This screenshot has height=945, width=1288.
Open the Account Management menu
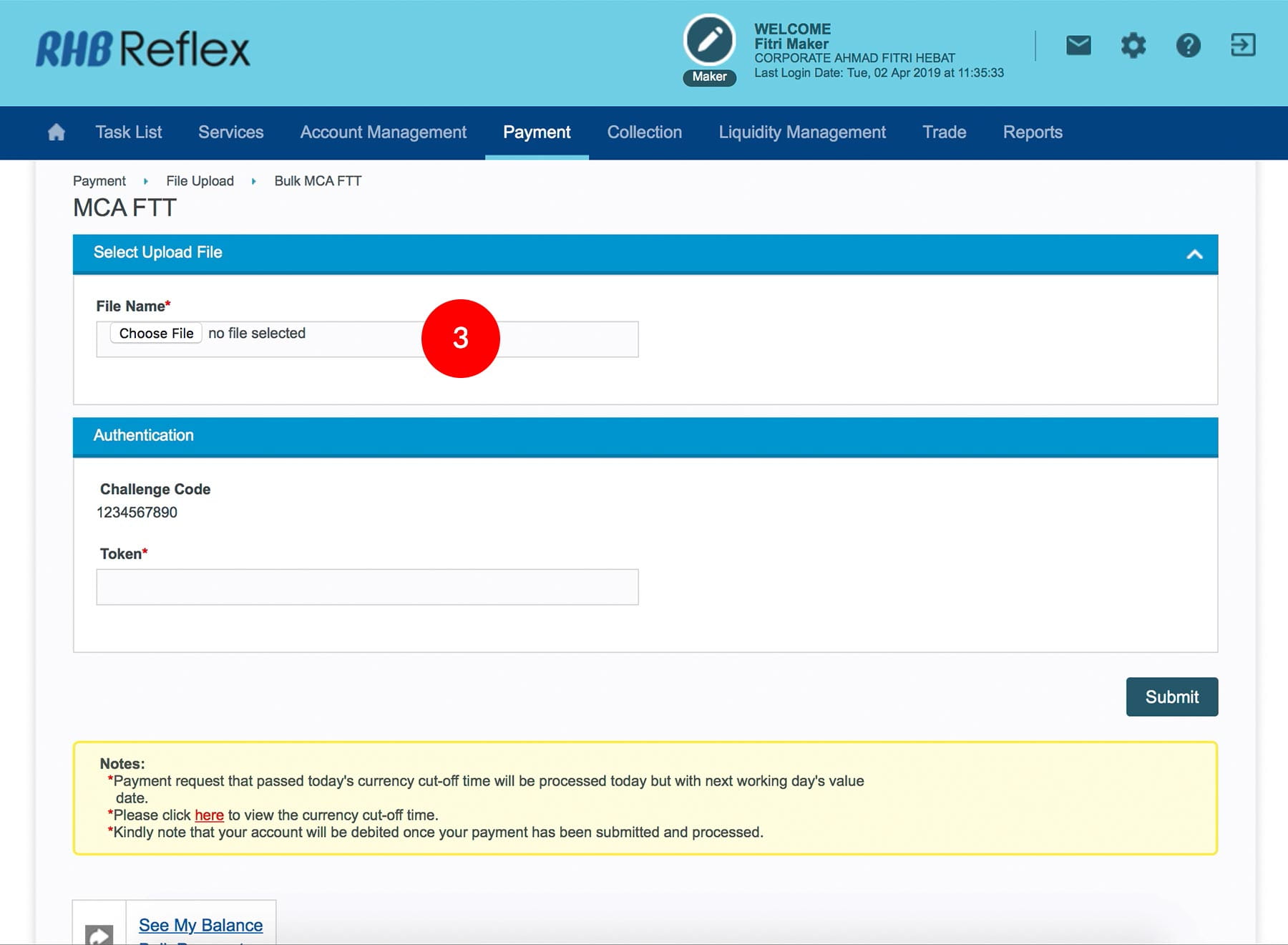[x=383, y=132]
